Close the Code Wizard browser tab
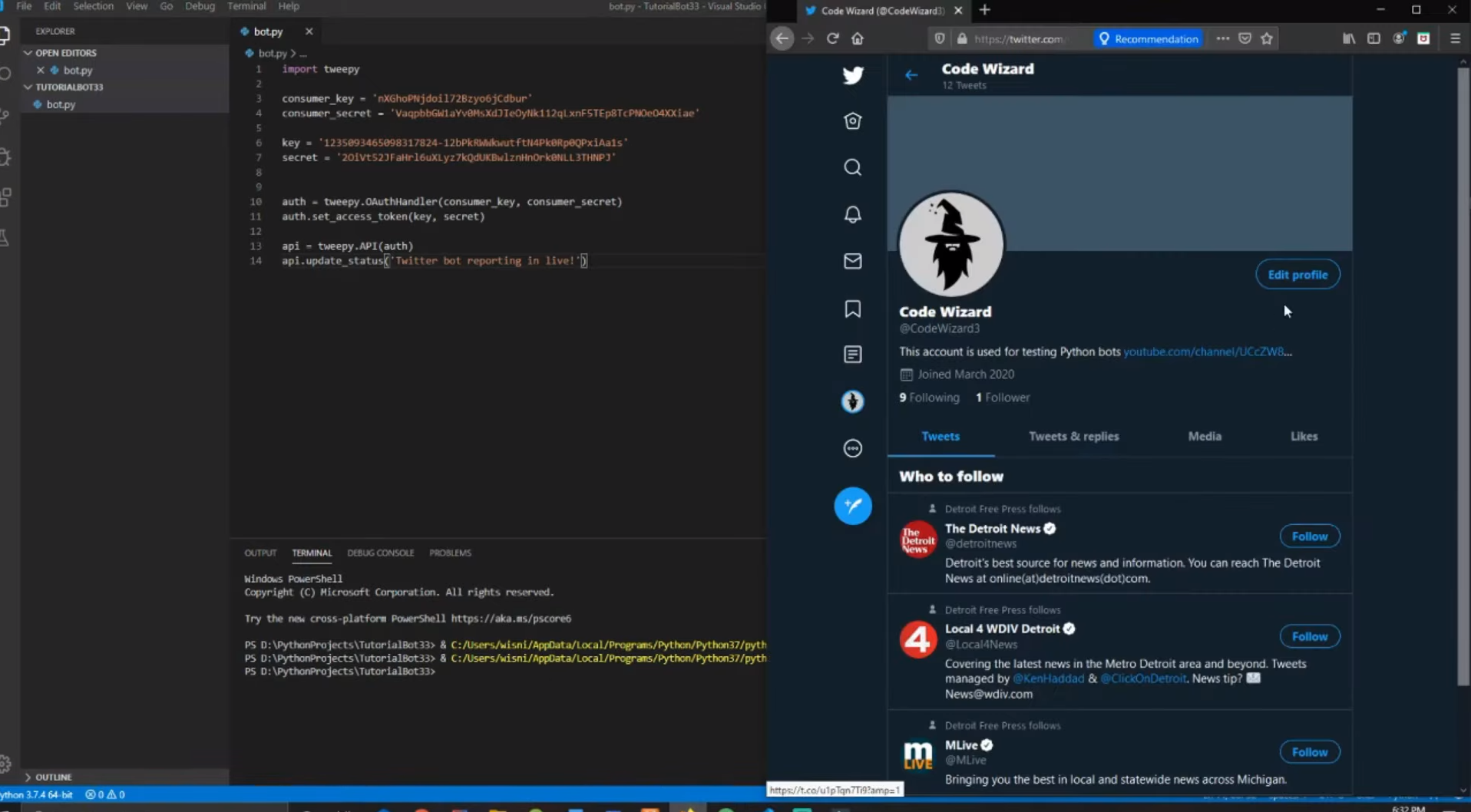This screenshot has height=812, width=1471. (958, 11)
